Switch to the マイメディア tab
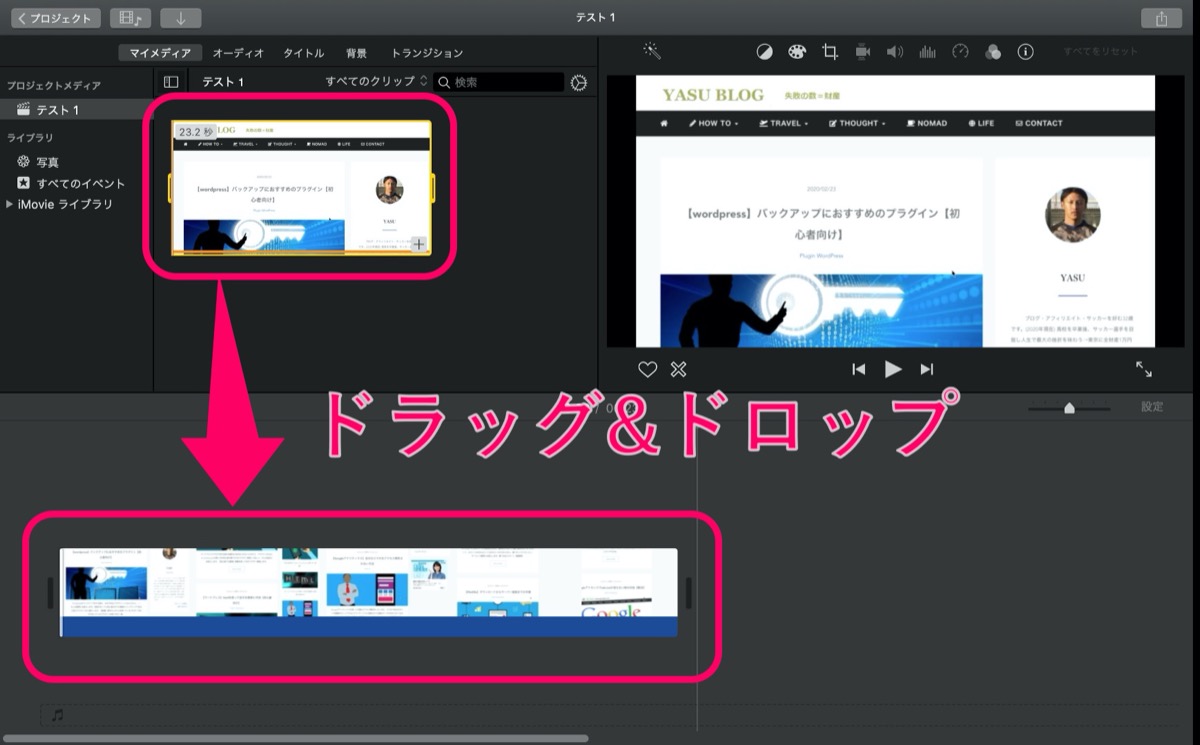The image size is (1200, 745). (x=160, y=53)
